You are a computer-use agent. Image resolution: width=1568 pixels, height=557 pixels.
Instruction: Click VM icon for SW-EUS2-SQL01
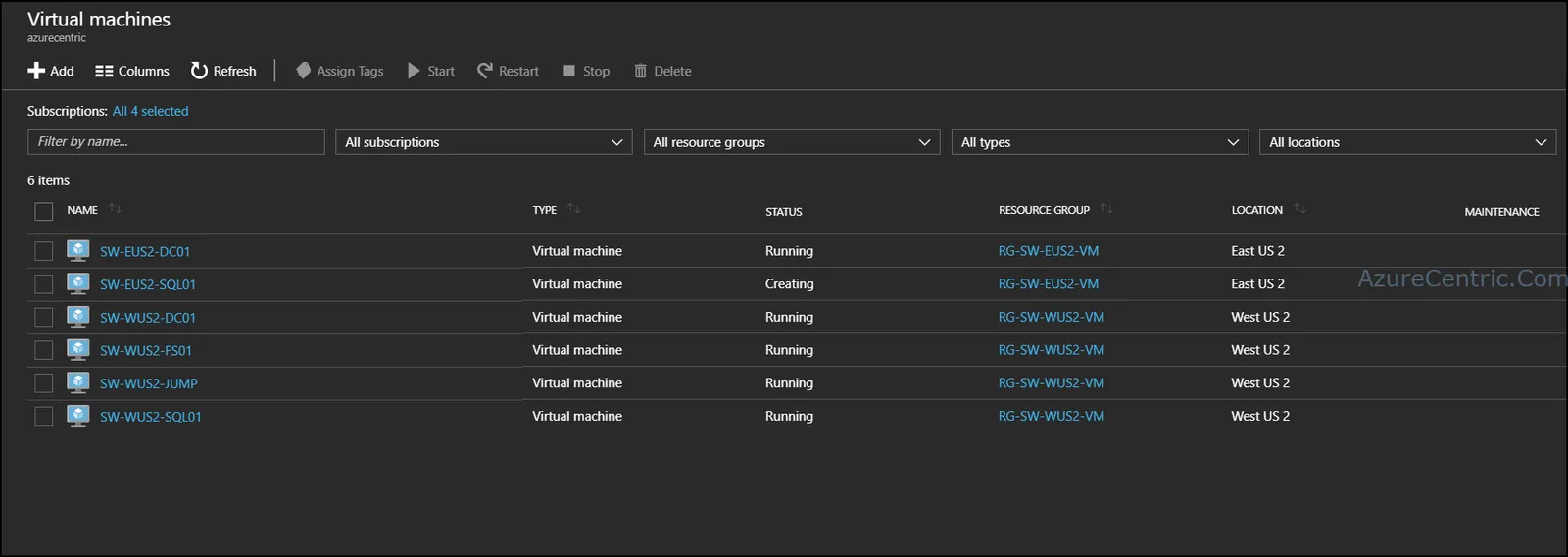click(78, 283)
